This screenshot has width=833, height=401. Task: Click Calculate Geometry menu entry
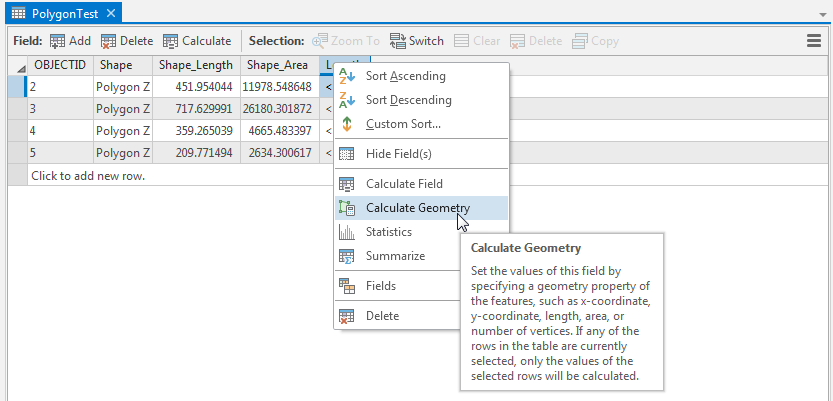point(421,208)
